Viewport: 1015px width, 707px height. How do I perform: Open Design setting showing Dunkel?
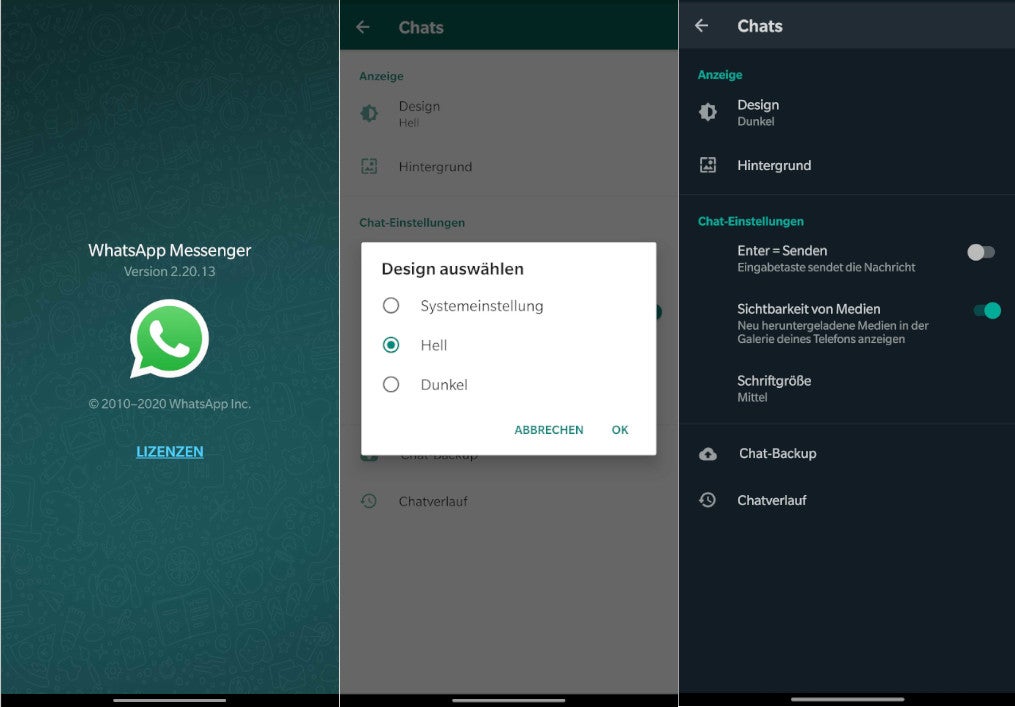point(847,112)
